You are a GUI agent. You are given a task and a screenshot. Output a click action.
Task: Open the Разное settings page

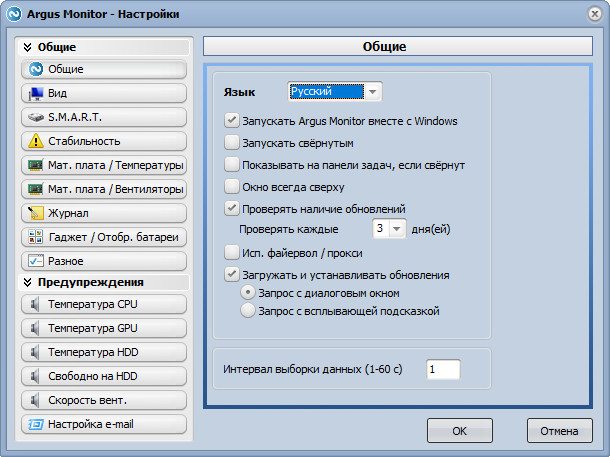pyautogui.click(x=102, y=261)
